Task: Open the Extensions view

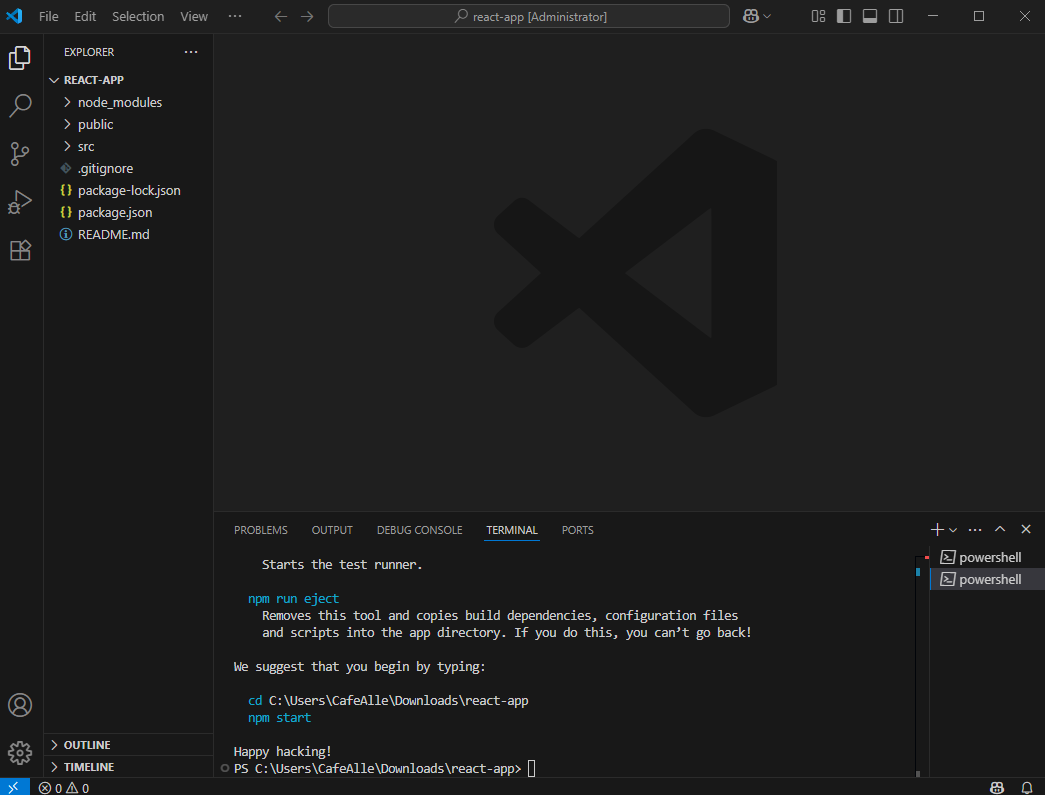Action: (x=20, y=251)
